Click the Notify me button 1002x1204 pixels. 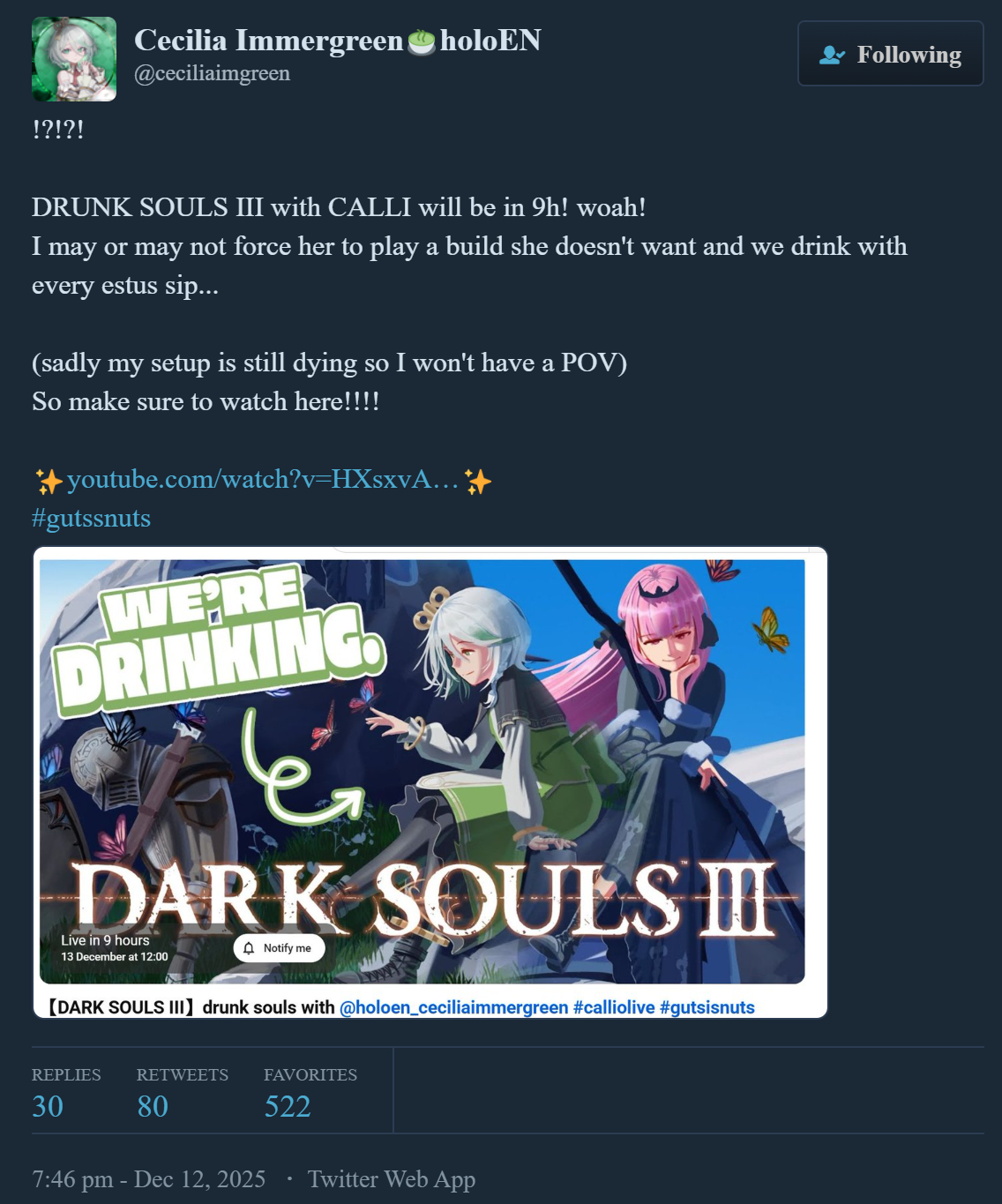coord(279,948)
